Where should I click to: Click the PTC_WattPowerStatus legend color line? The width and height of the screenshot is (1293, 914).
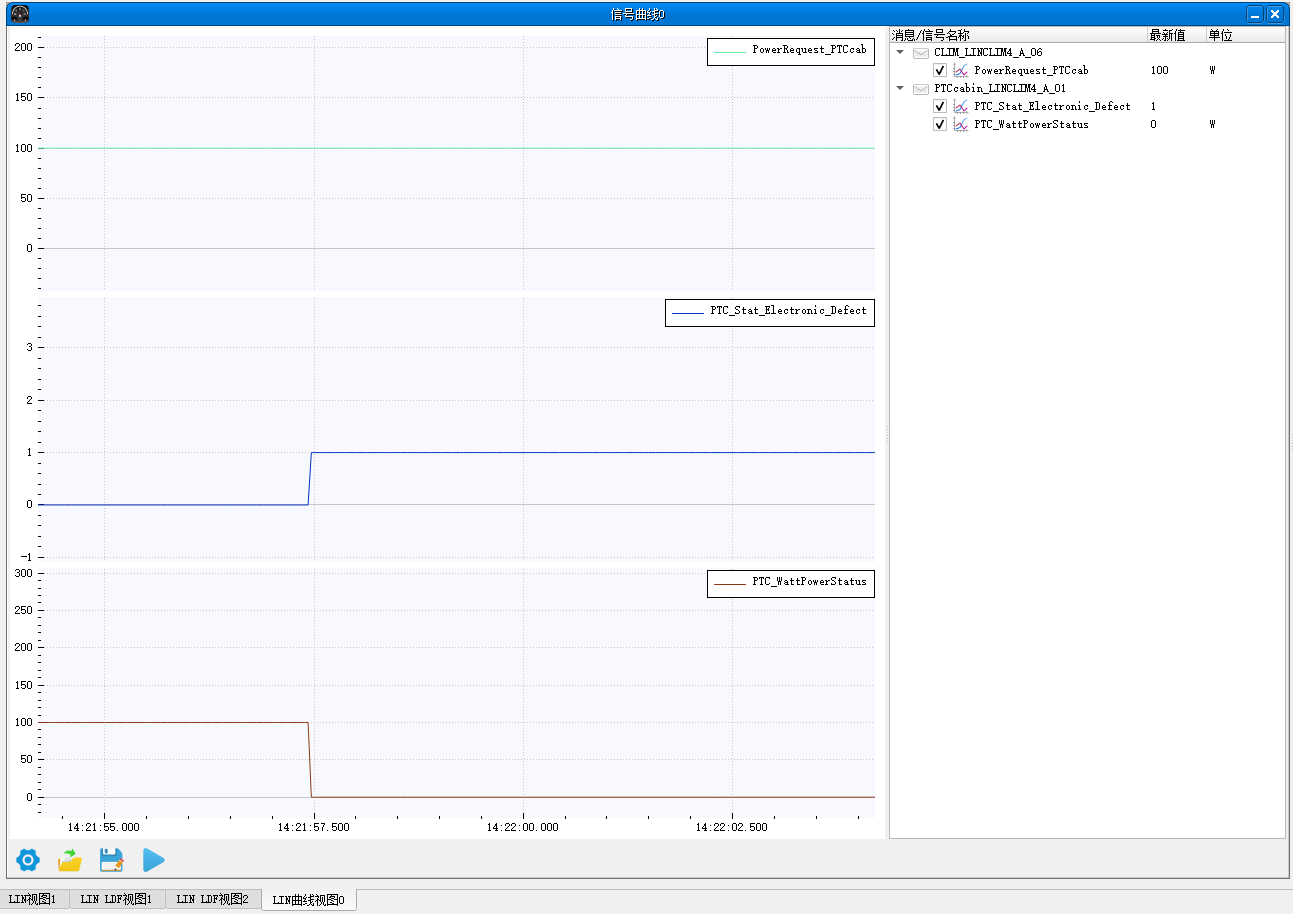point(729,583)
